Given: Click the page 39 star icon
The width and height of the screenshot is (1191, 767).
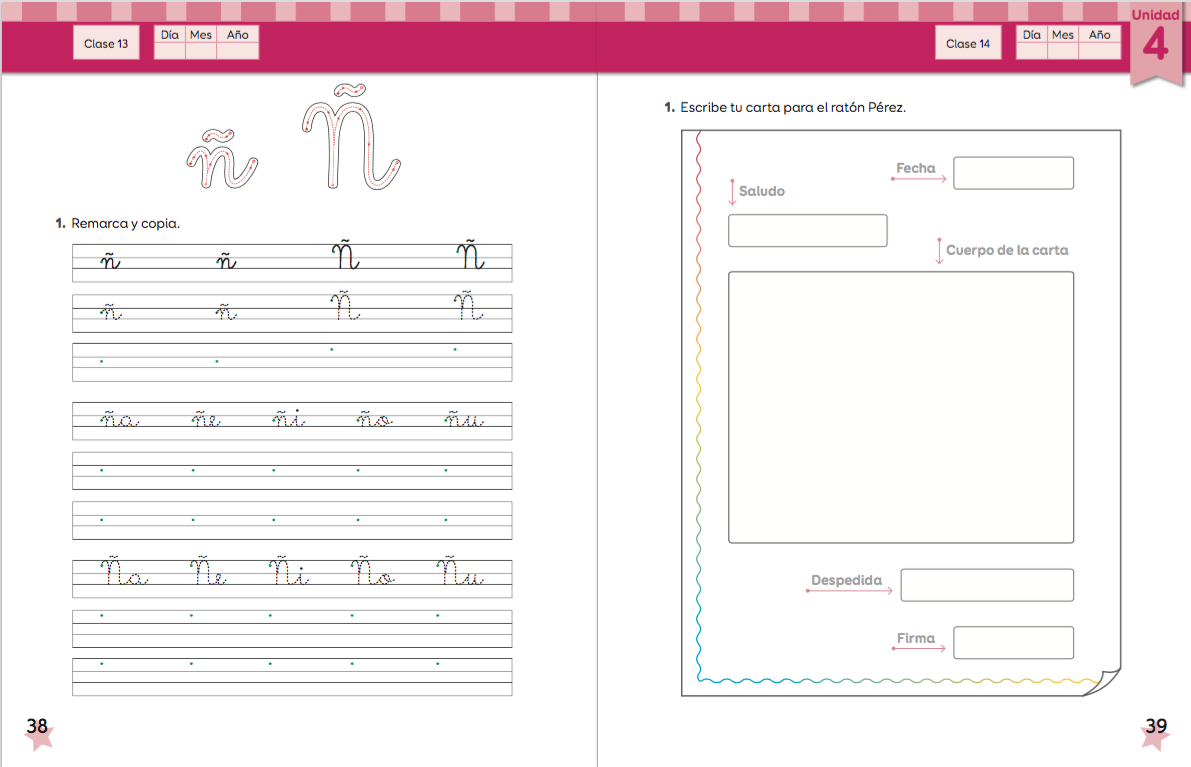Looking at the screenshot, I should [x=1155, y=732].
